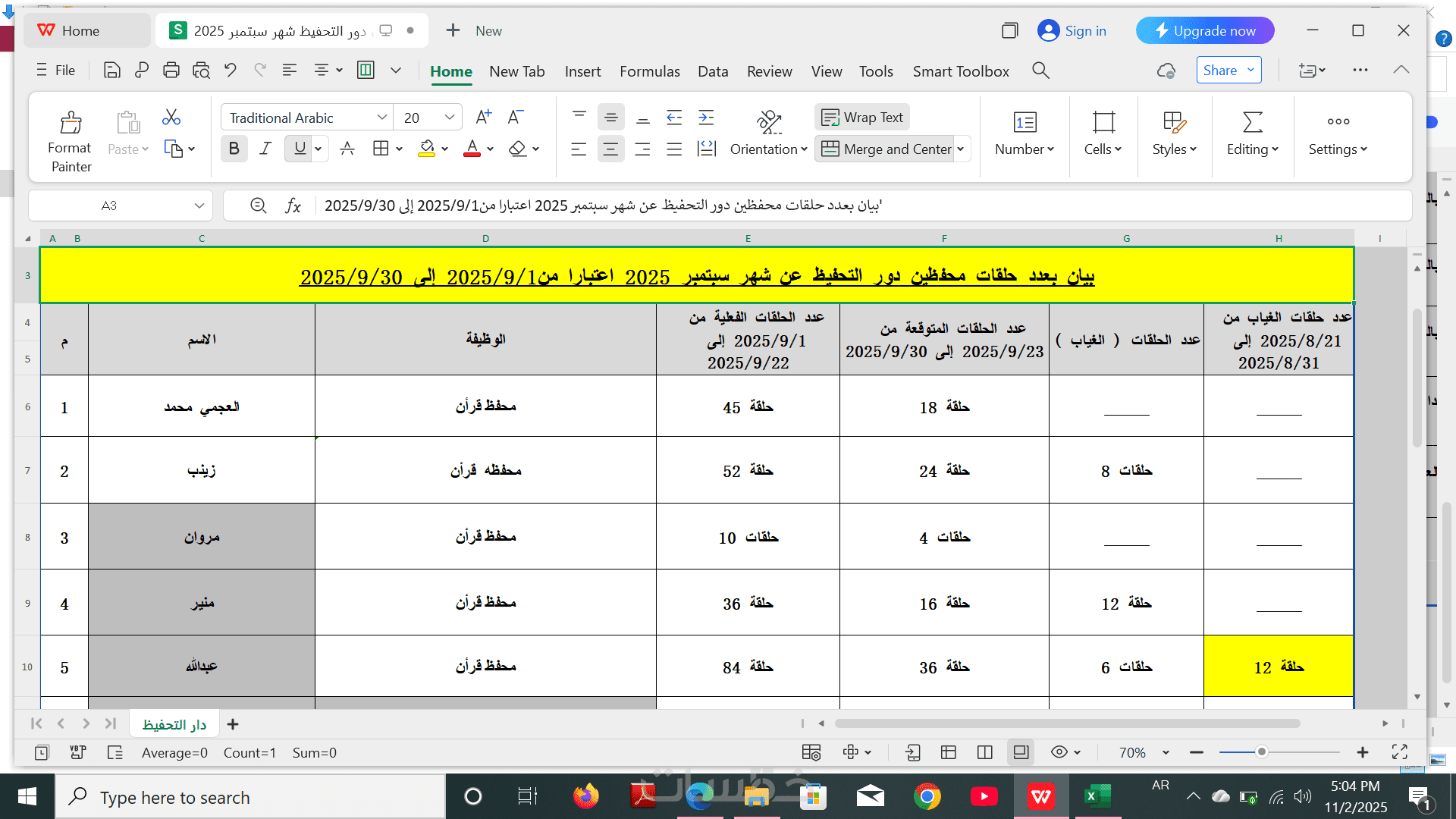Click the insert function fx icon

pos(293,206)
